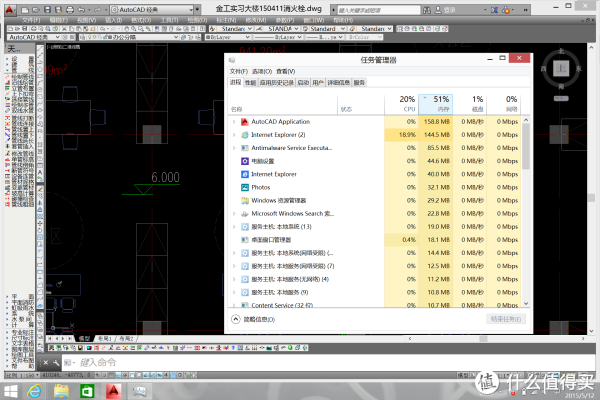Click the AutoCAD horizontal drawing scrollbar thumb

(x=483, y=339)
